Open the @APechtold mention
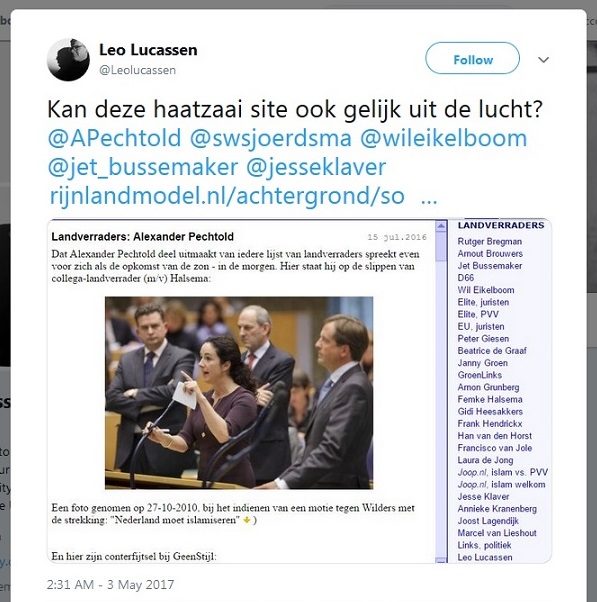Image resolution: width=597 pixels, height=602 pixels. coord(114,138)
